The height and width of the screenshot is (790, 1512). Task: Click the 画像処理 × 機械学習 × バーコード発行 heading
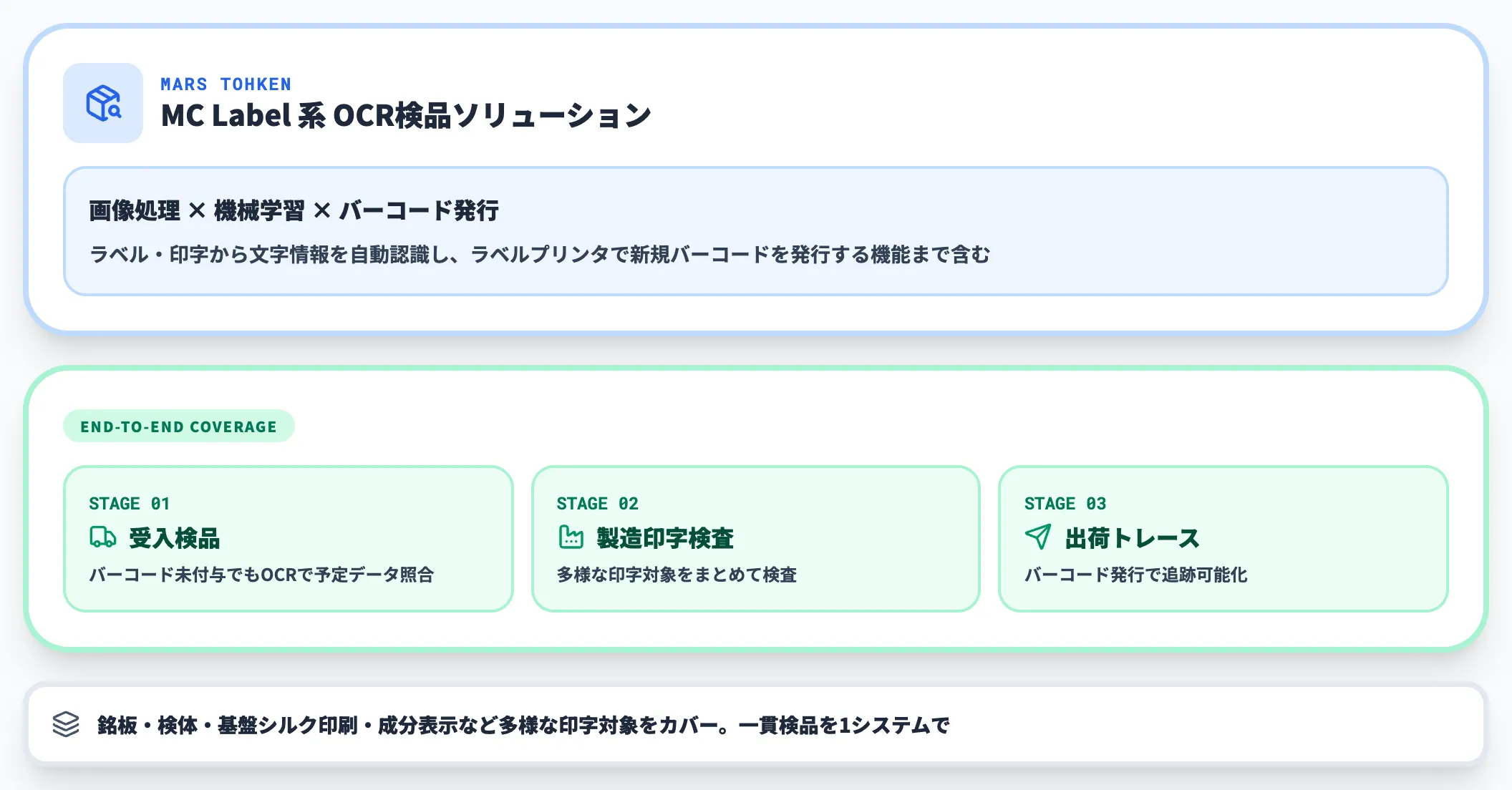point(294,211)
